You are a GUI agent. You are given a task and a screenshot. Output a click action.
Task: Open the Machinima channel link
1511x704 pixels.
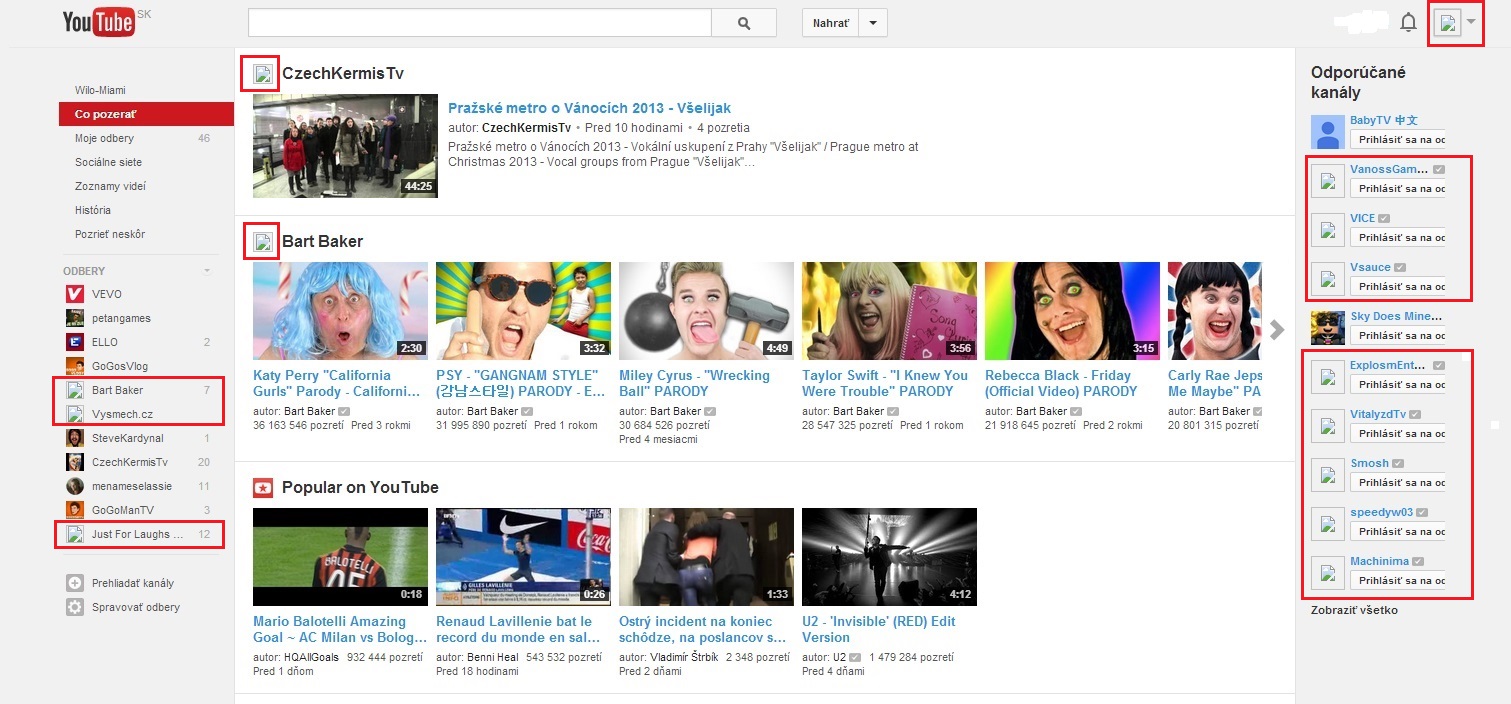(x=1379, y=561)
